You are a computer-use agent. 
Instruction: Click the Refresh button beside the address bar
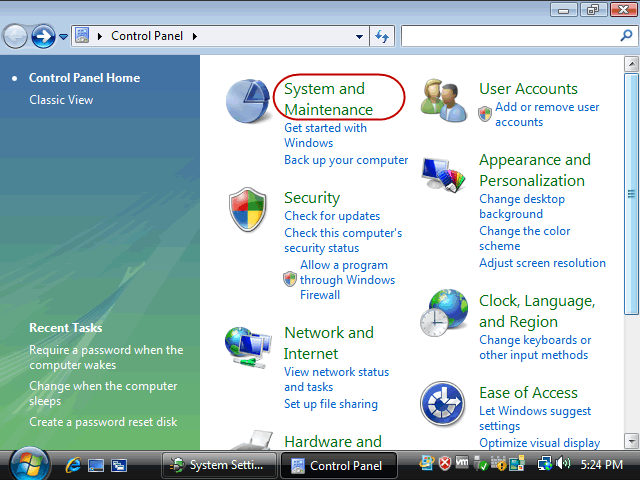[x=382, y=36]
